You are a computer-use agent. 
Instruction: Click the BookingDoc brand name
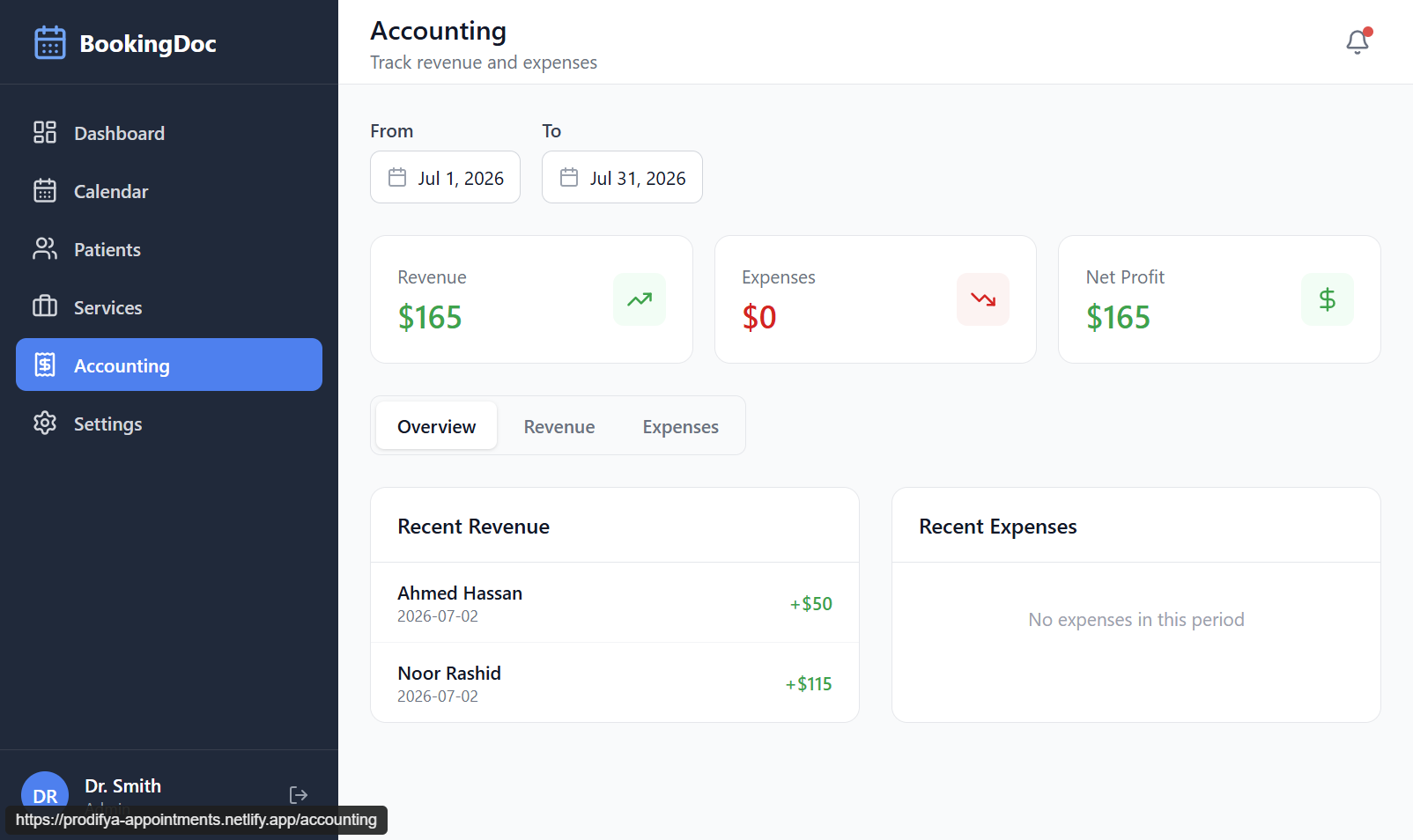(148, 44)
